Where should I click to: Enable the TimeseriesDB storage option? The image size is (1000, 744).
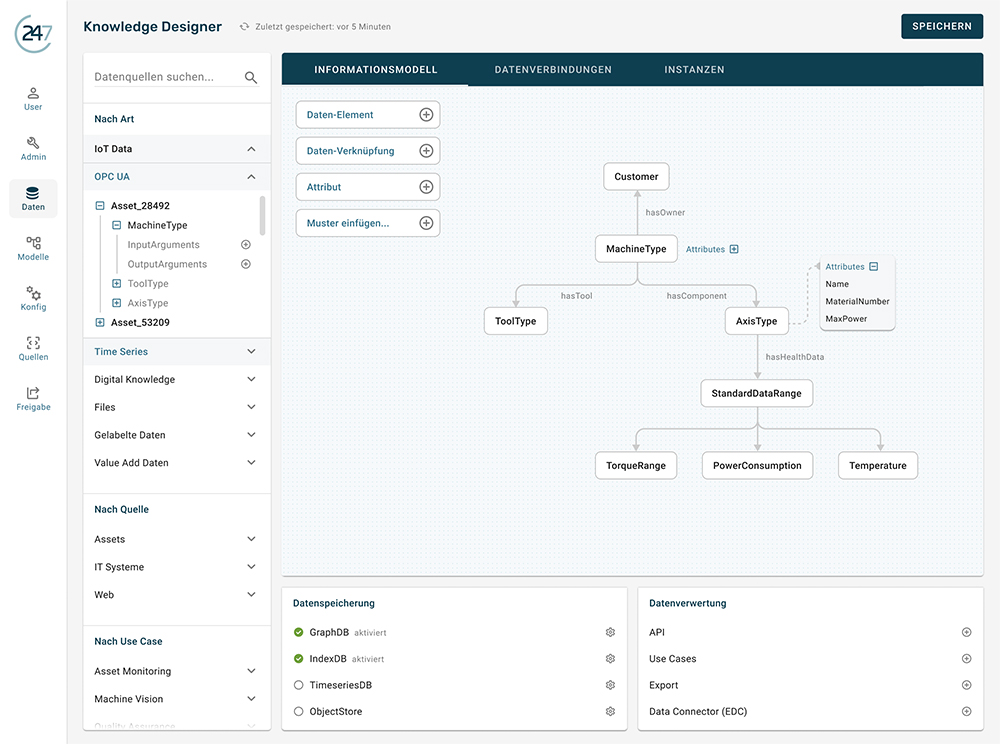coord(299,685)
